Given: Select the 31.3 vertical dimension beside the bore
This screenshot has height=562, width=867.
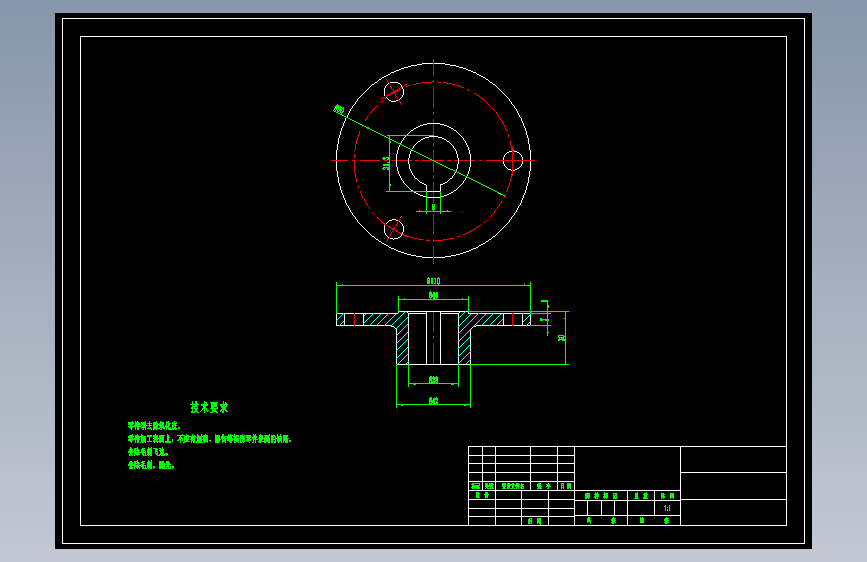Looking at the screenshot, I should point(386,163).
